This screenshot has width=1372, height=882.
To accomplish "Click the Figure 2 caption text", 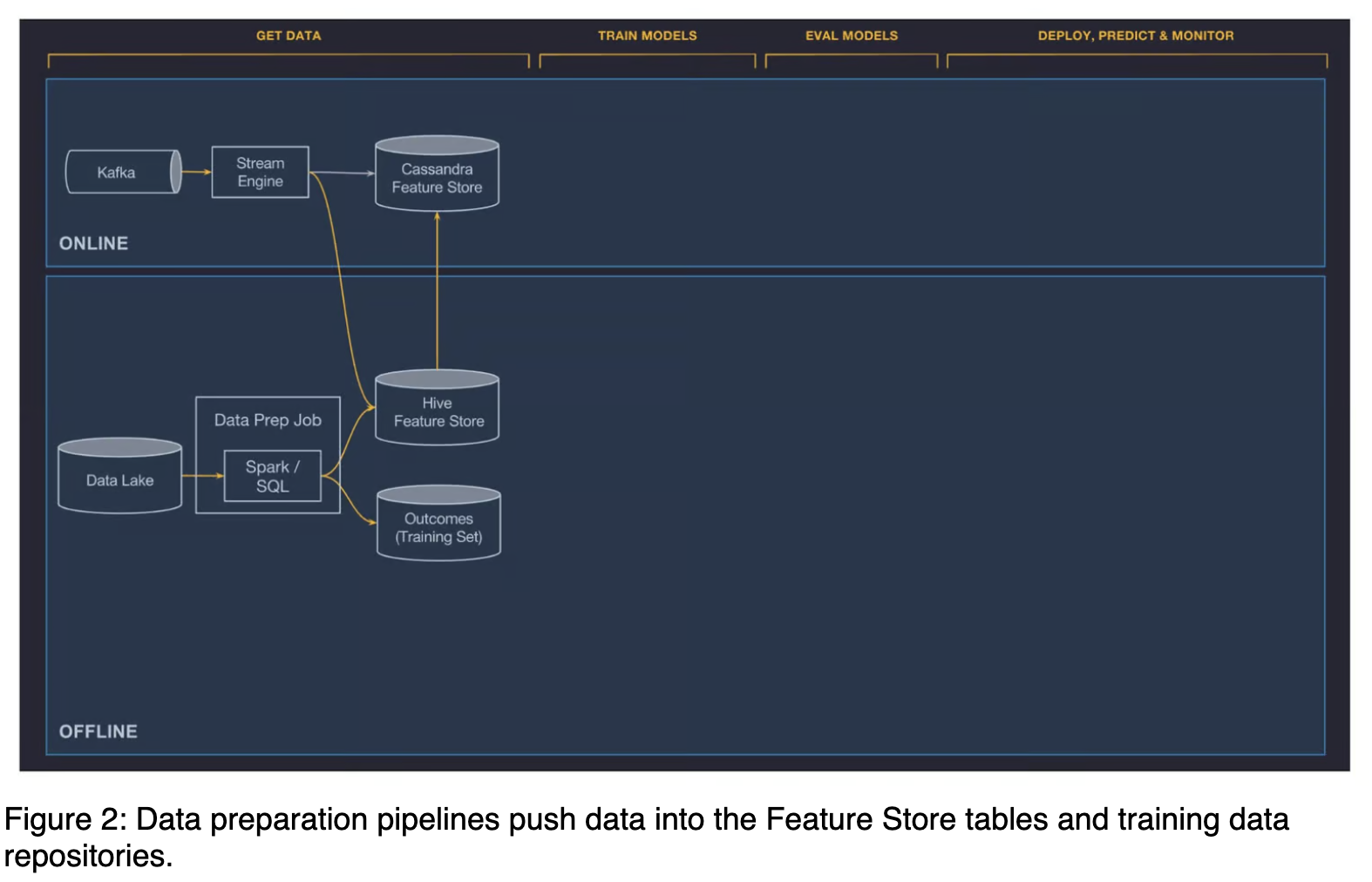I will tap(647, 838).
